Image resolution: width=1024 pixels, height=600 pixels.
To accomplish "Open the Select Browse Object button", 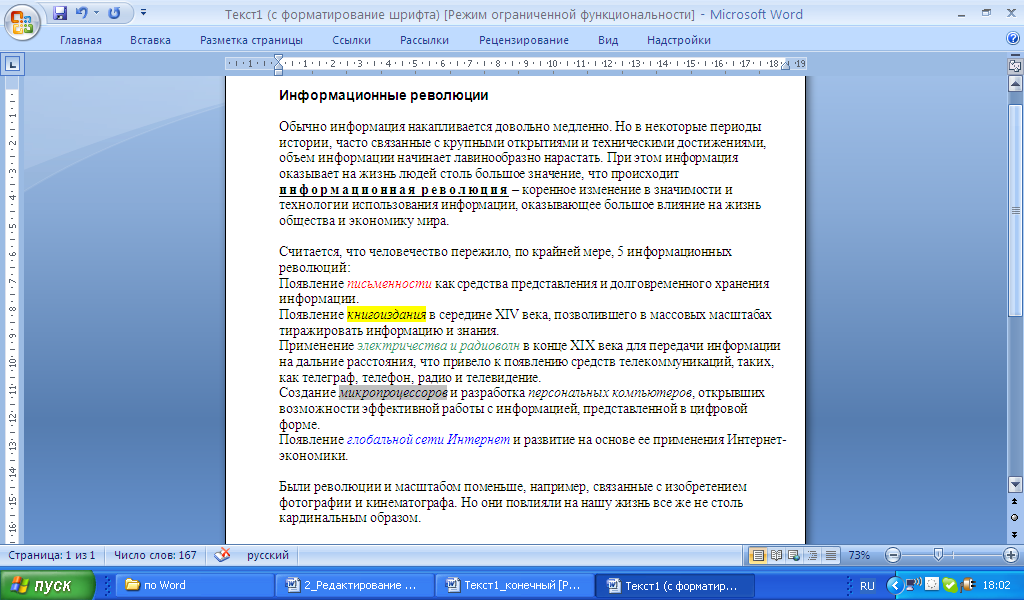I will [x=1014, y=518].
